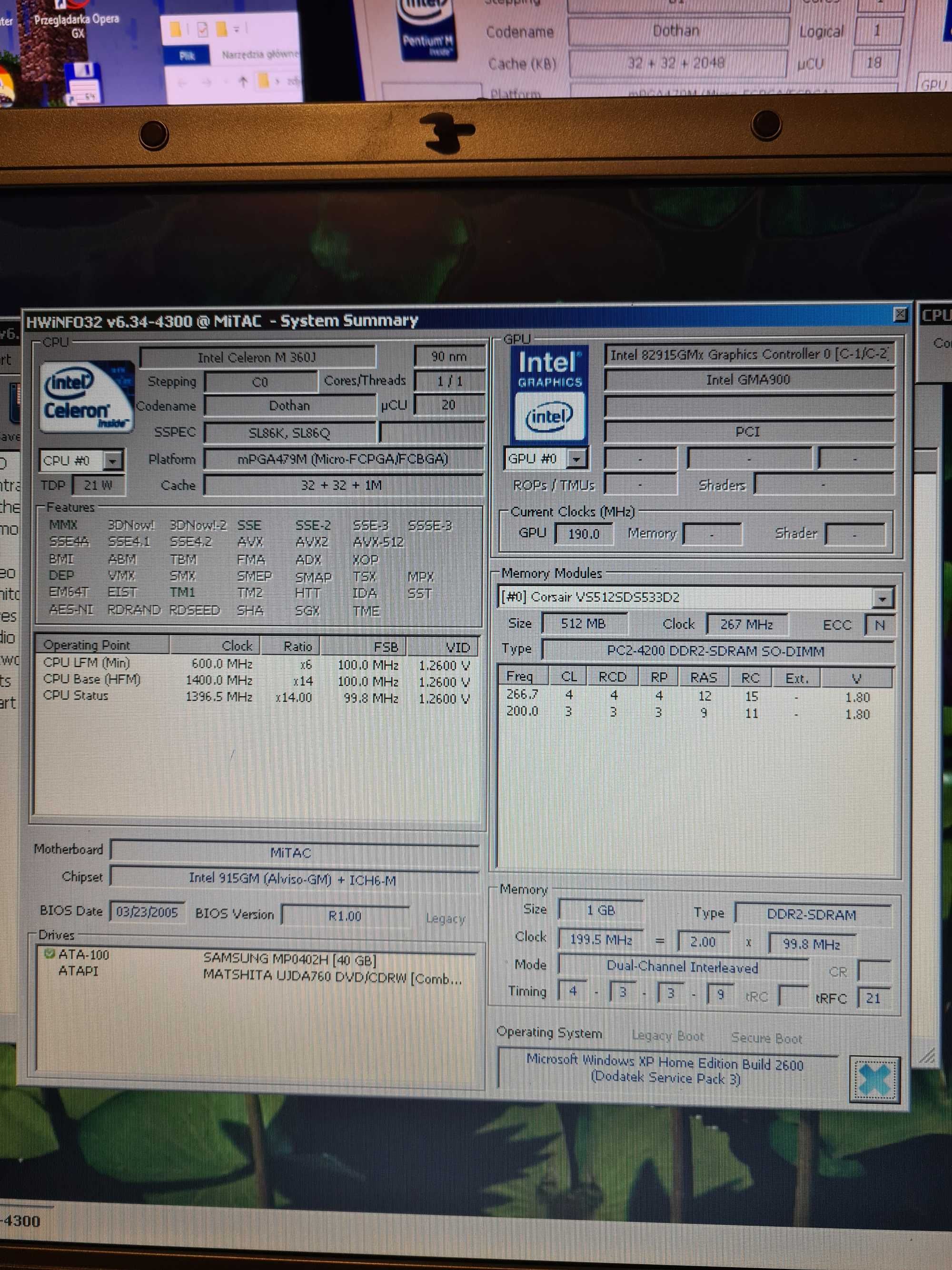Select the CPU LFM (Min) row
The height and width of the screenshot is (1270, 952).
(x=257, y=664)
